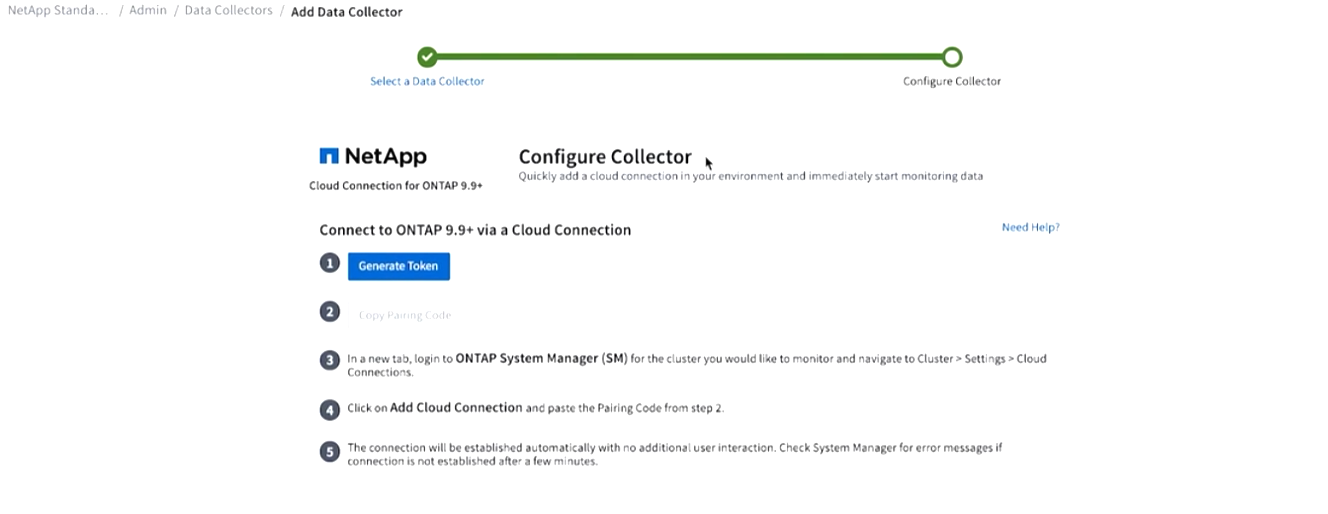Navigate to Data Collectors breadcrumb
Viewport: 1328px width, 514px height.
coord(228,11)
